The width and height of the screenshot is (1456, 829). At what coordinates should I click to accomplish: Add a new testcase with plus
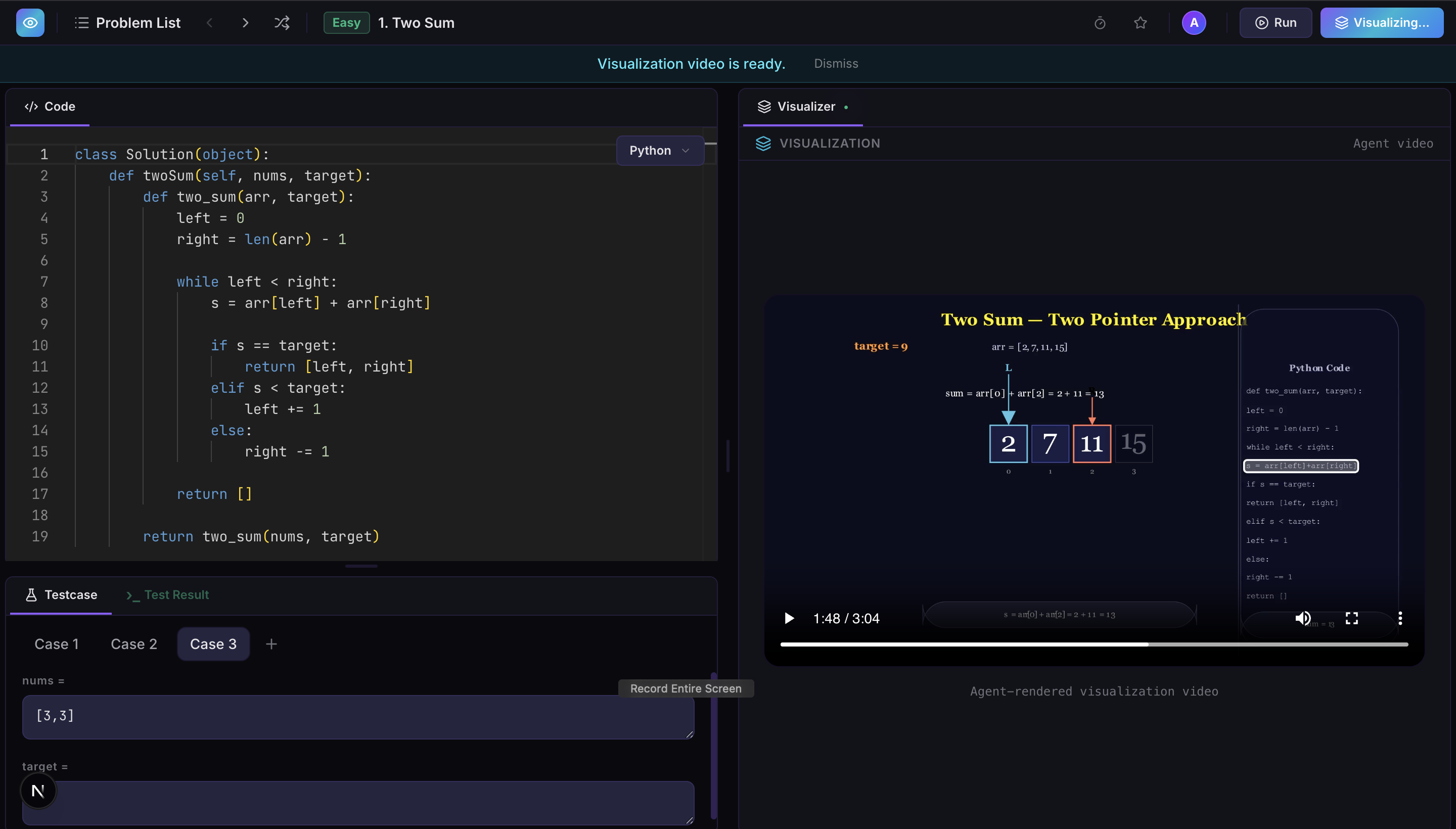click(271, 644)
